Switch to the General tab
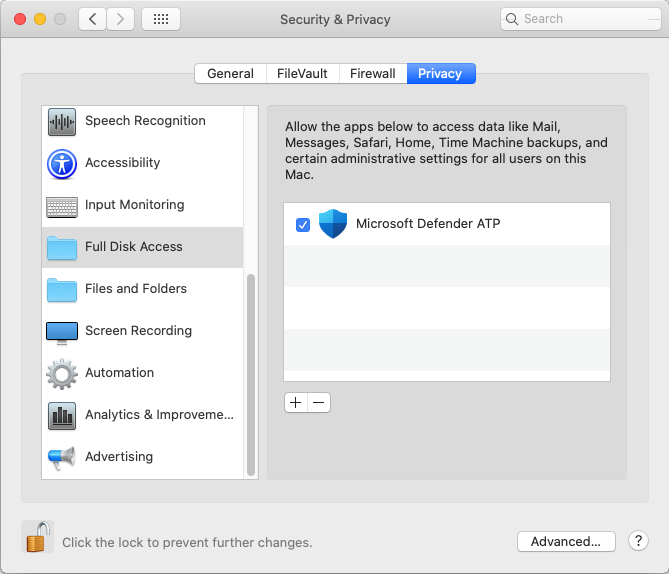 tap(230, 73)
